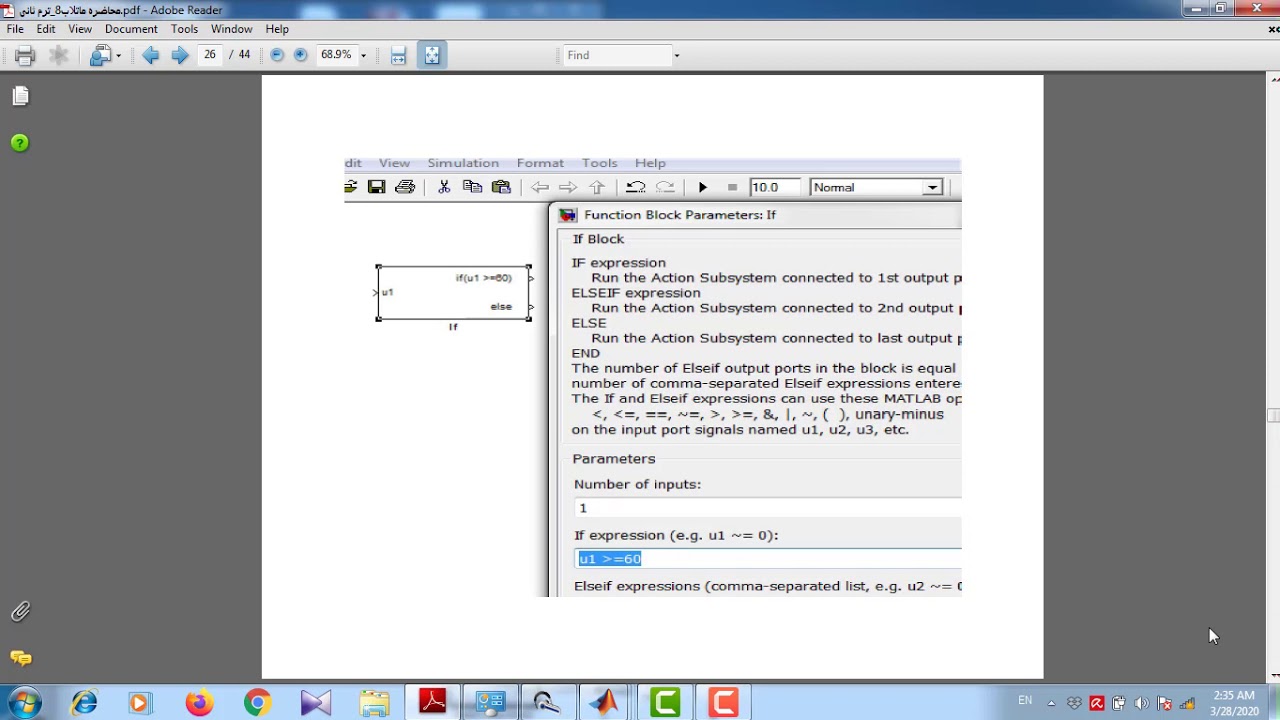Click the green help question-mark icon
Viewport: 1280px width, 720px height.
[x=20, y=143]
